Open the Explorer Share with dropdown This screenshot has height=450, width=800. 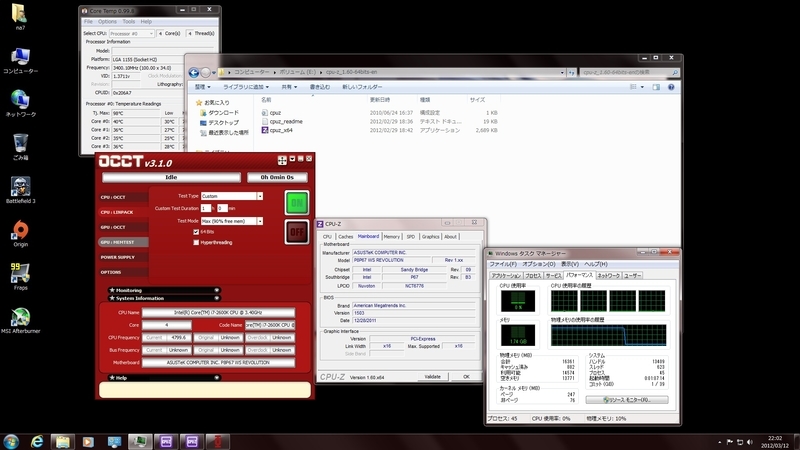click(289, 87)
